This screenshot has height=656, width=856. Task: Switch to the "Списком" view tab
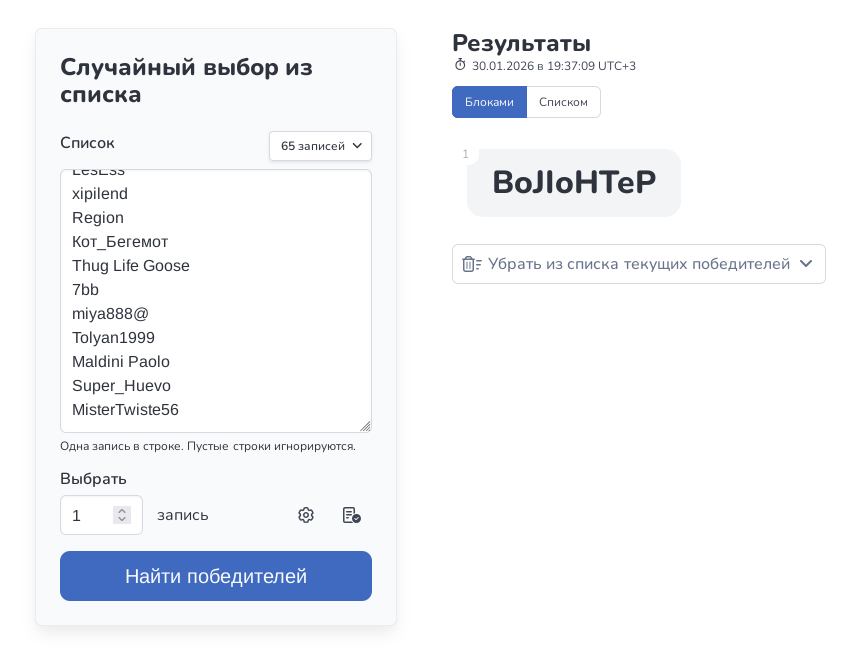563,102
